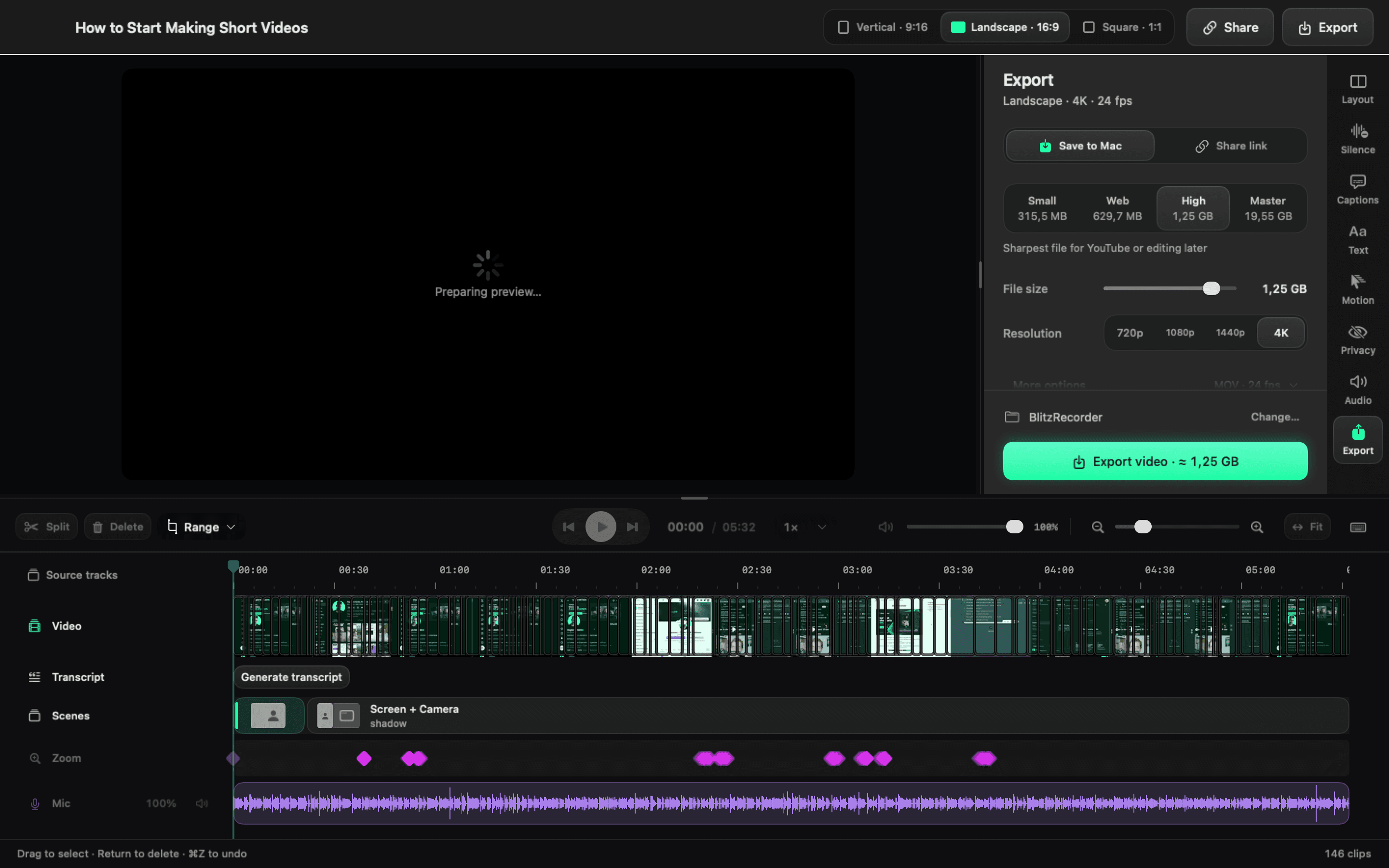The image size is (1389, 868).
Task: Open the Range selection dropdown
Action: [x=202, y=527]
